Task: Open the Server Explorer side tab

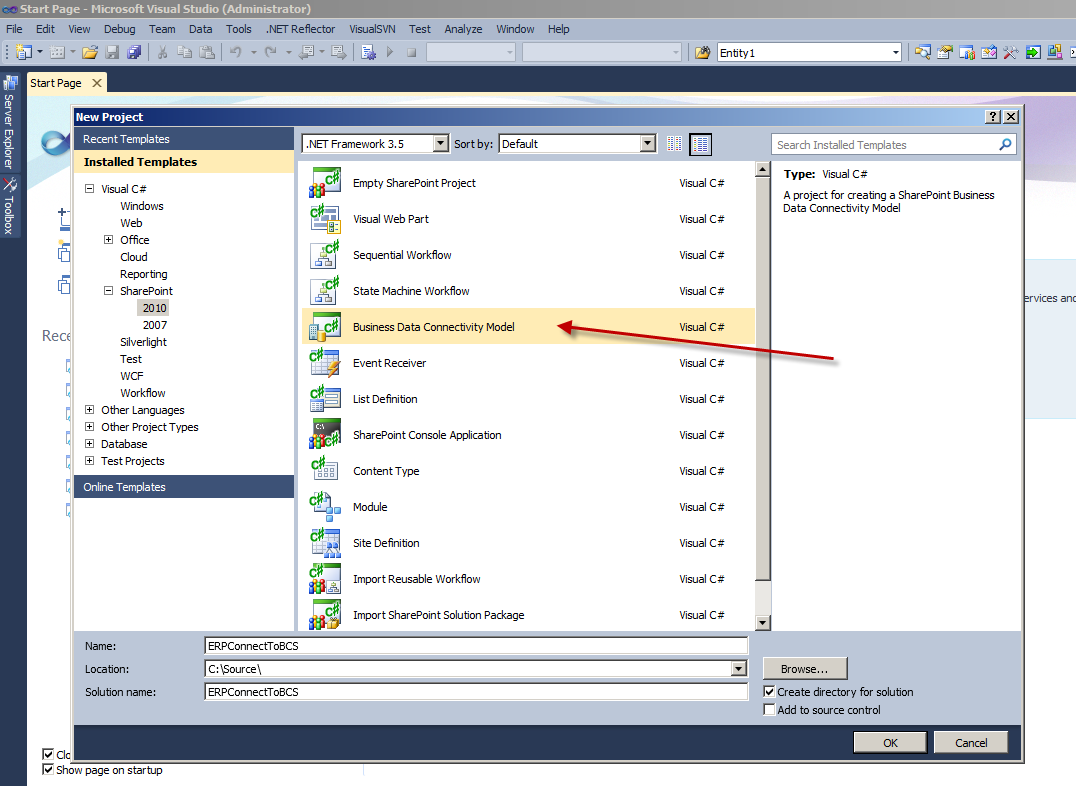Action: [10, 122]
